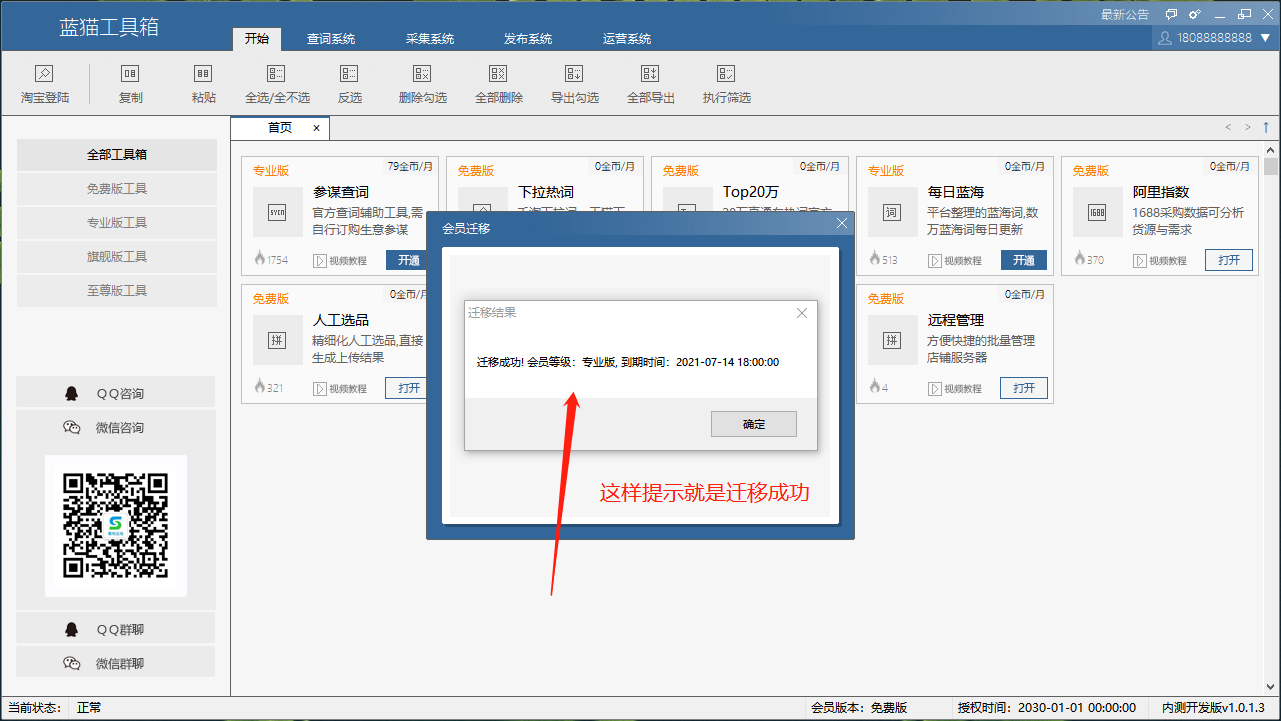Click 开通 on the 每日蓝海 card
Viewport: 1281px width, 721px height.
[1024, 260]
